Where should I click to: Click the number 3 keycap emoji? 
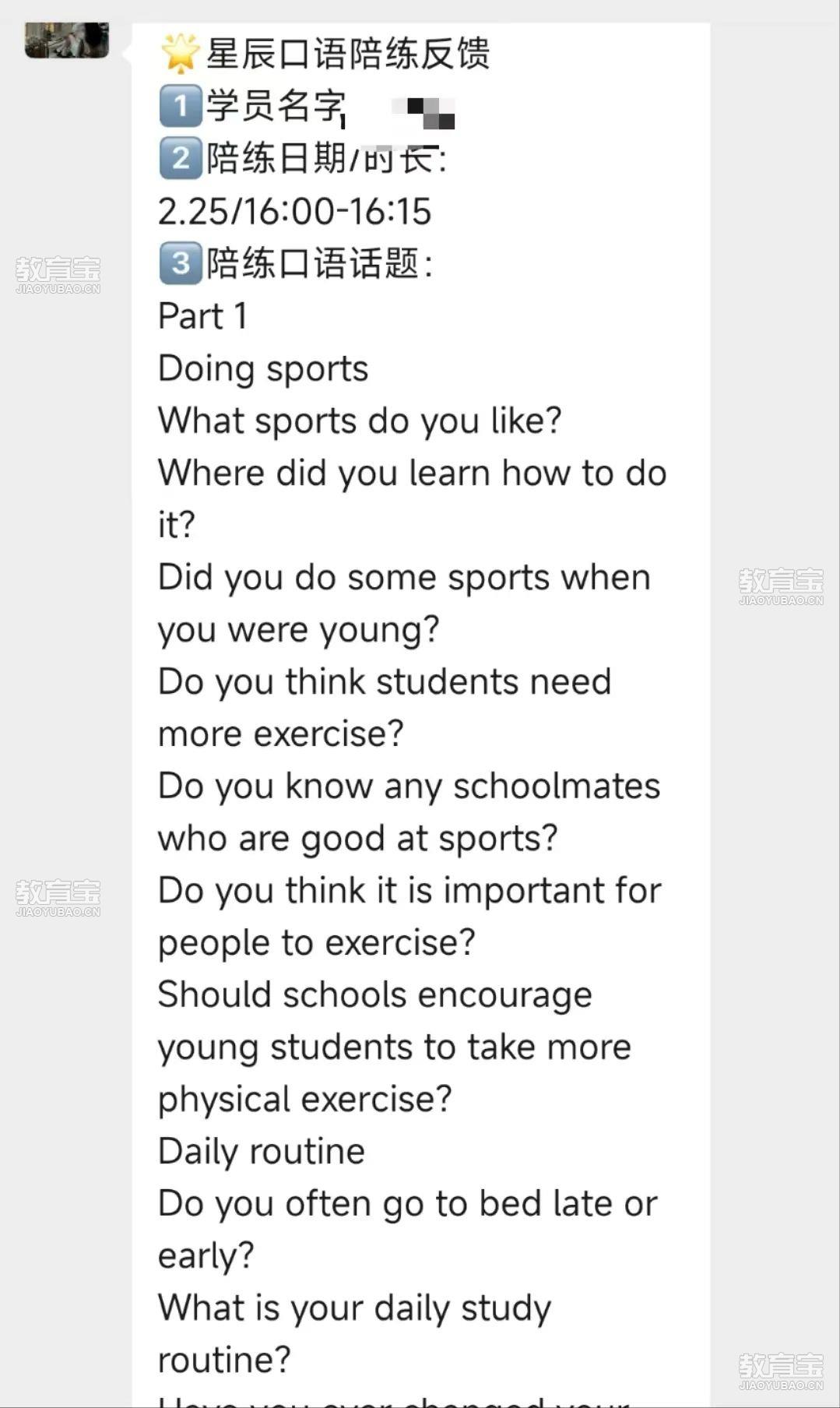pos(180,262)
